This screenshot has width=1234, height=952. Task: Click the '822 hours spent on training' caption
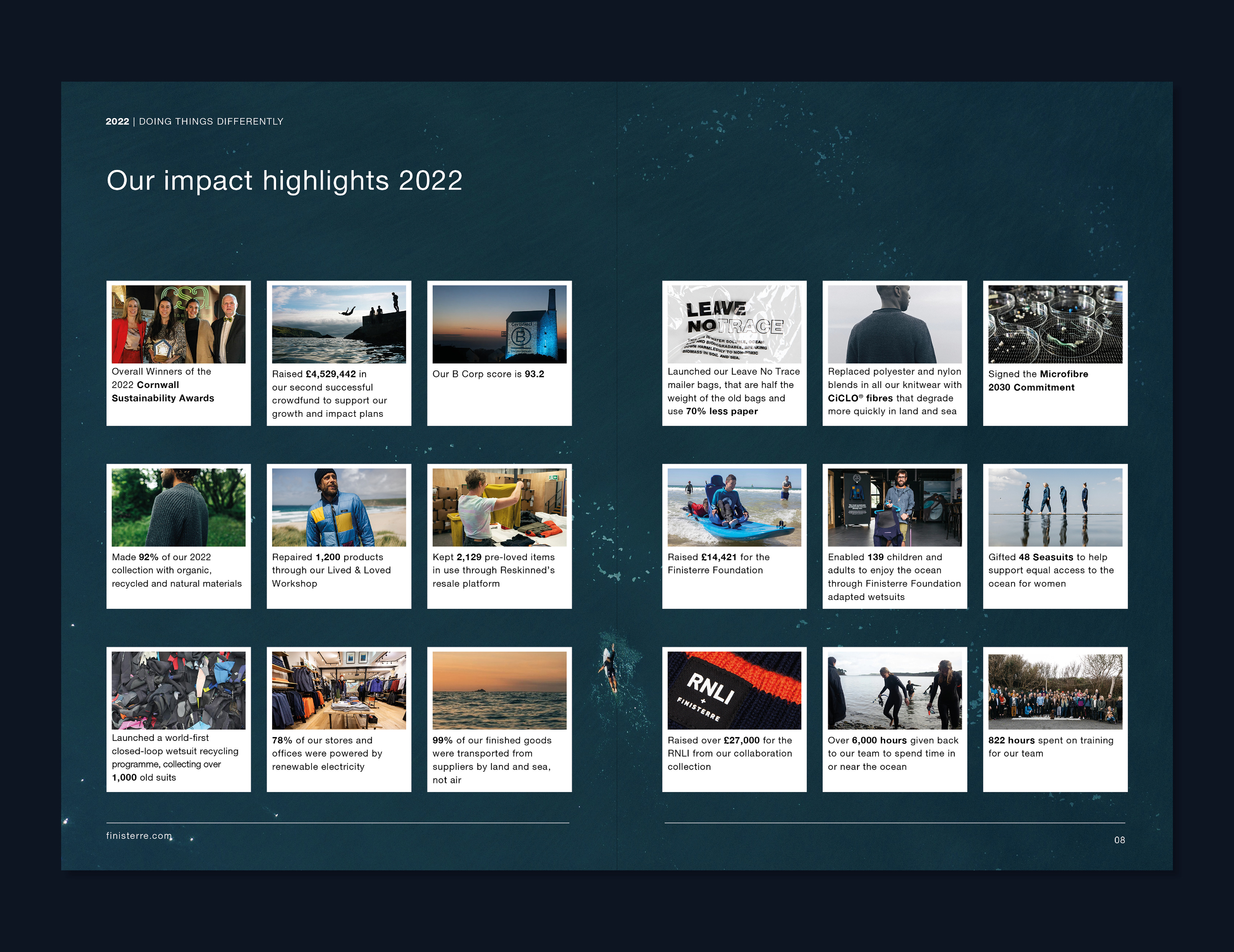tap(1051, 747)
